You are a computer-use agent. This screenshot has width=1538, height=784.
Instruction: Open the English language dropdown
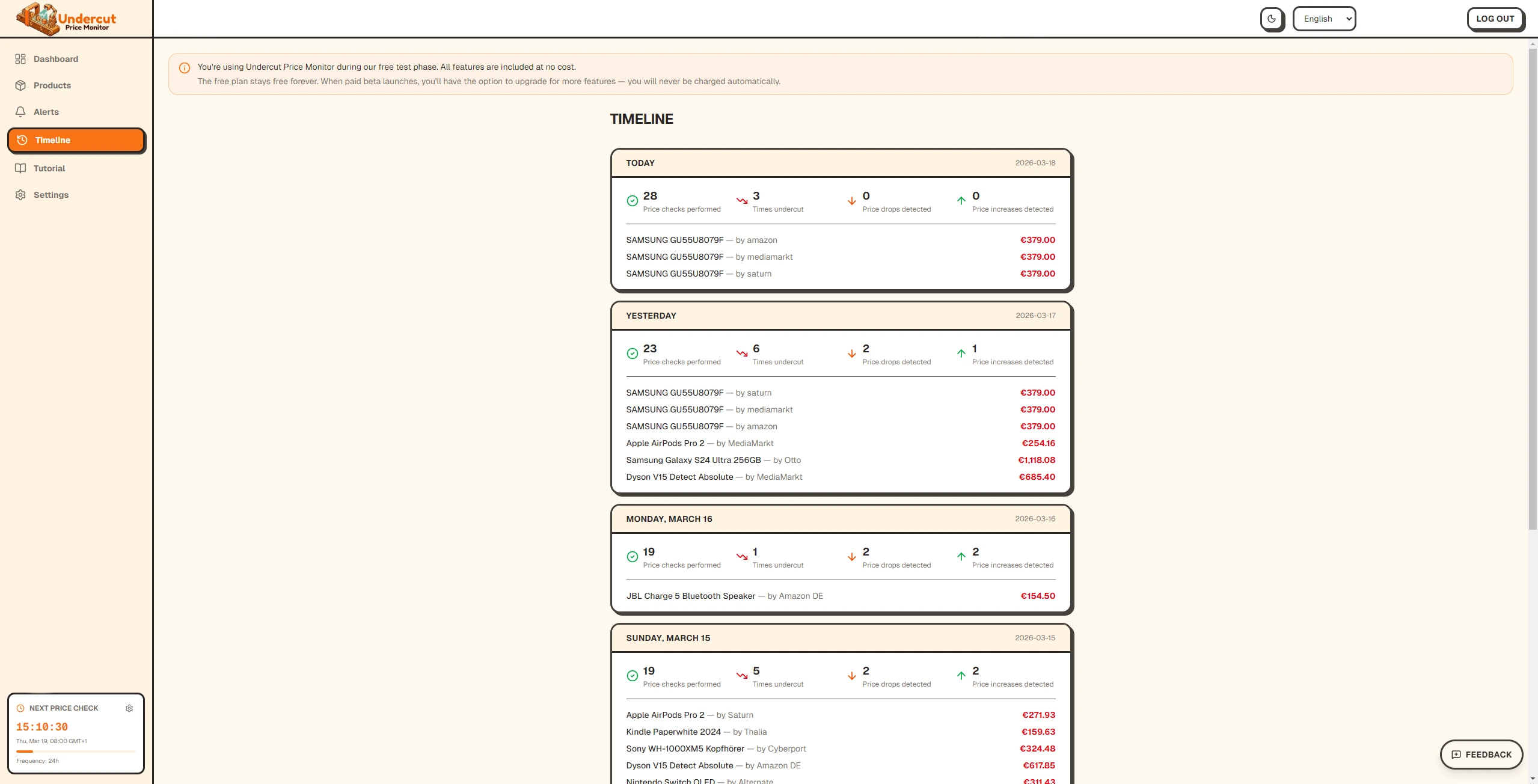[x=1323, y=19]
